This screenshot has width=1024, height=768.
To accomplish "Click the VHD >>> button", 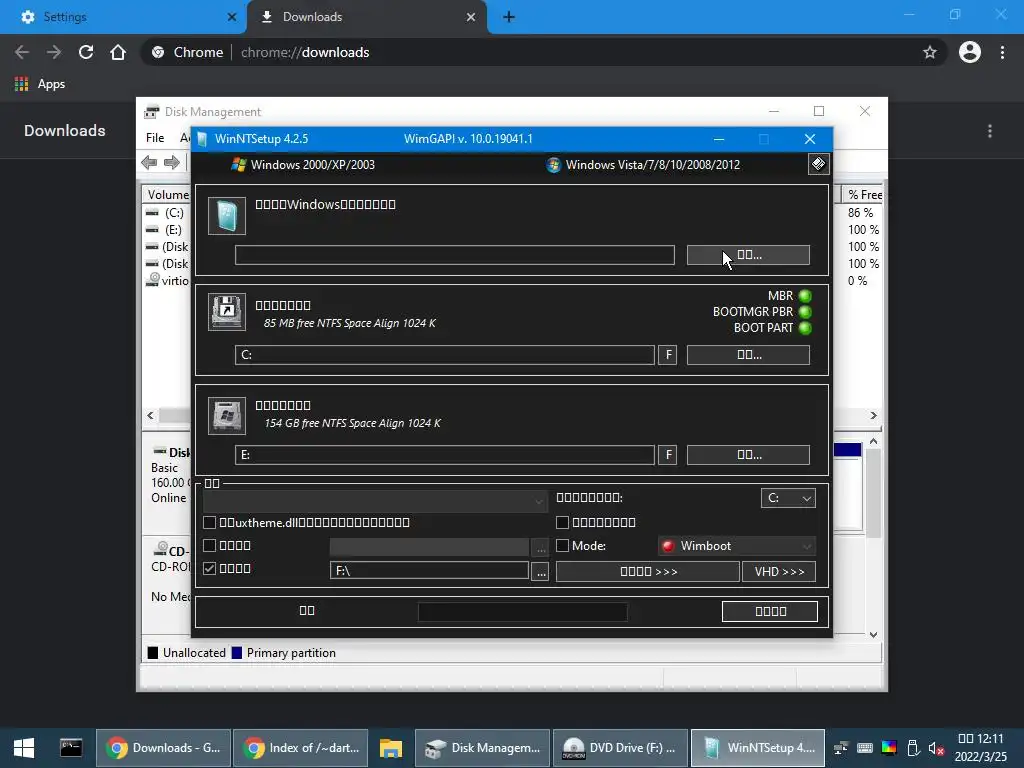I will (x=779, y=571).
